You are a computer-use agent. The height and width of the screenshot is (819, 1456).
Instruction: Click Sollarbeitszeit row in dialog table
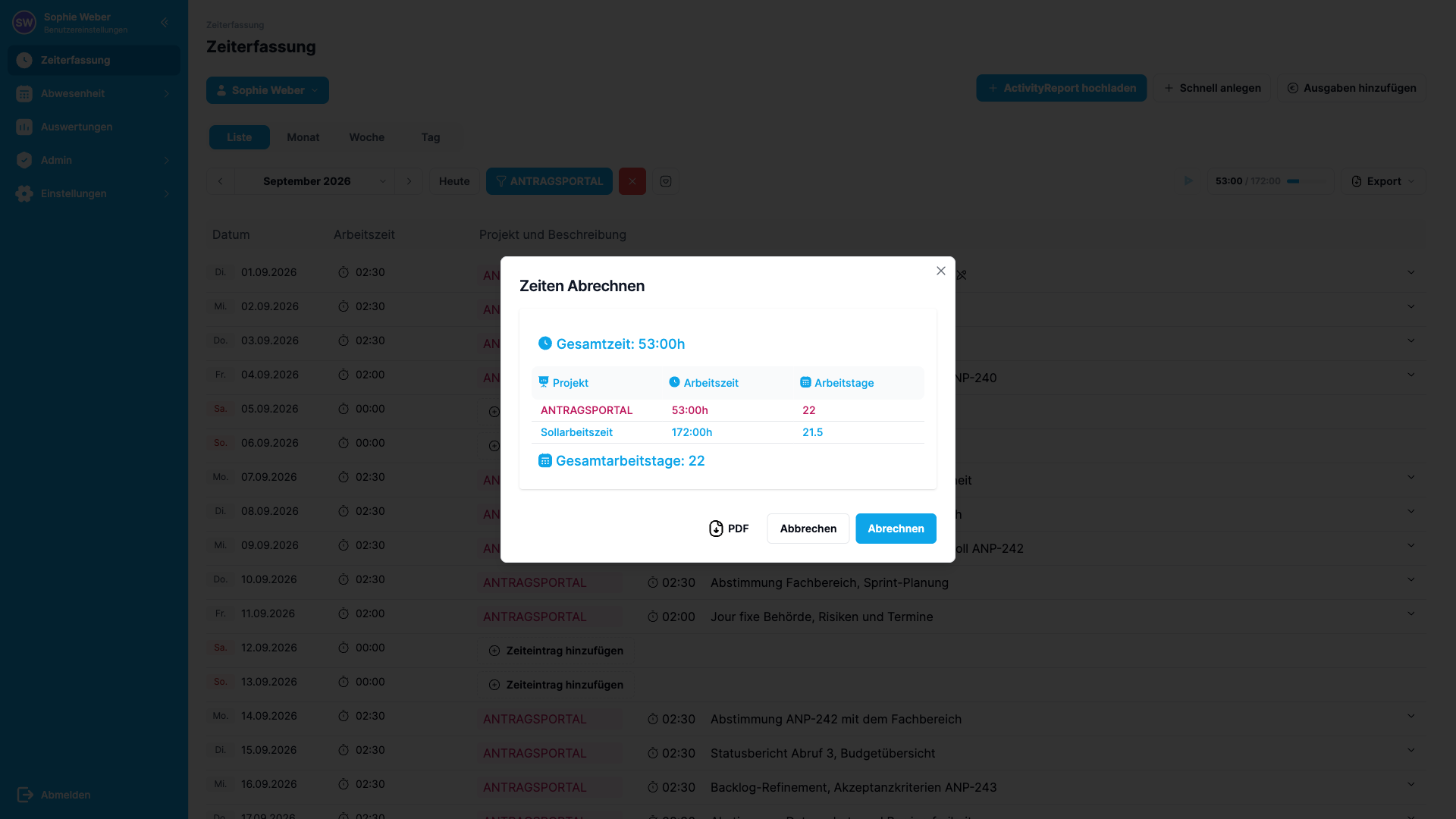point(727,432)
